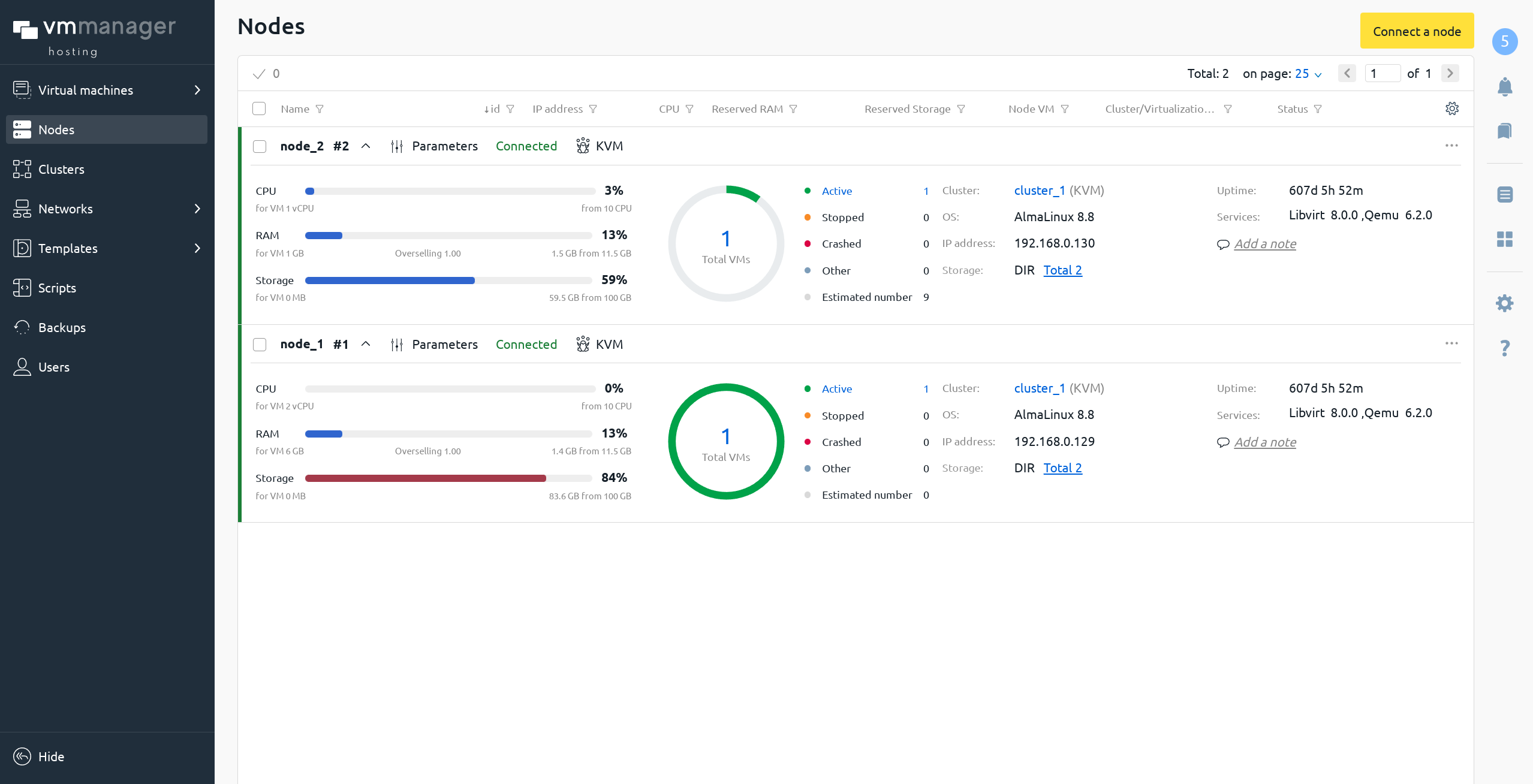Image resolution: width=1533 pixels, height=784 pixels.
Task: Open the notifications bell icon
Action: pyautogui.click(x=1504, y=87)
